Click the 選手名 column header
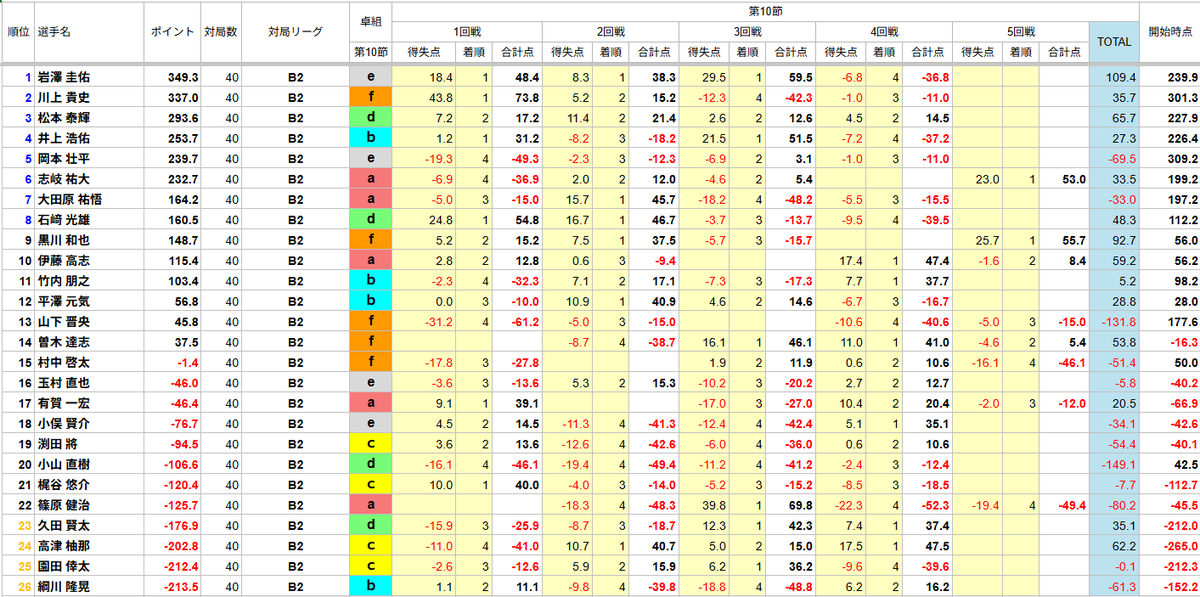 pos(53,32)
